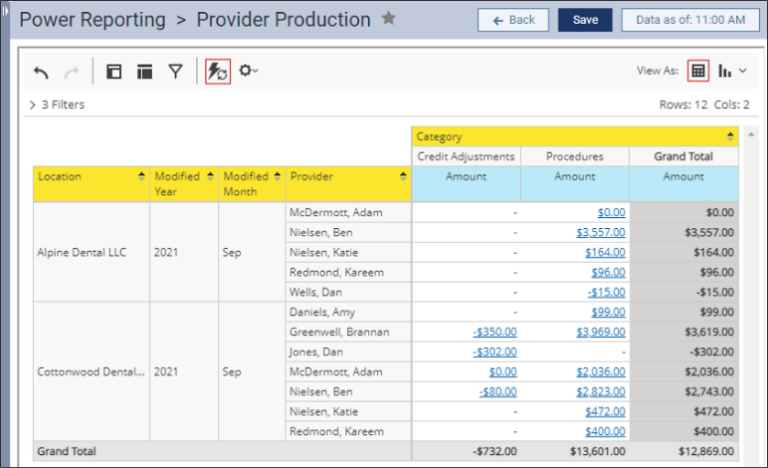
Task: Favorite the report with star icon
Action: [389, 19]
